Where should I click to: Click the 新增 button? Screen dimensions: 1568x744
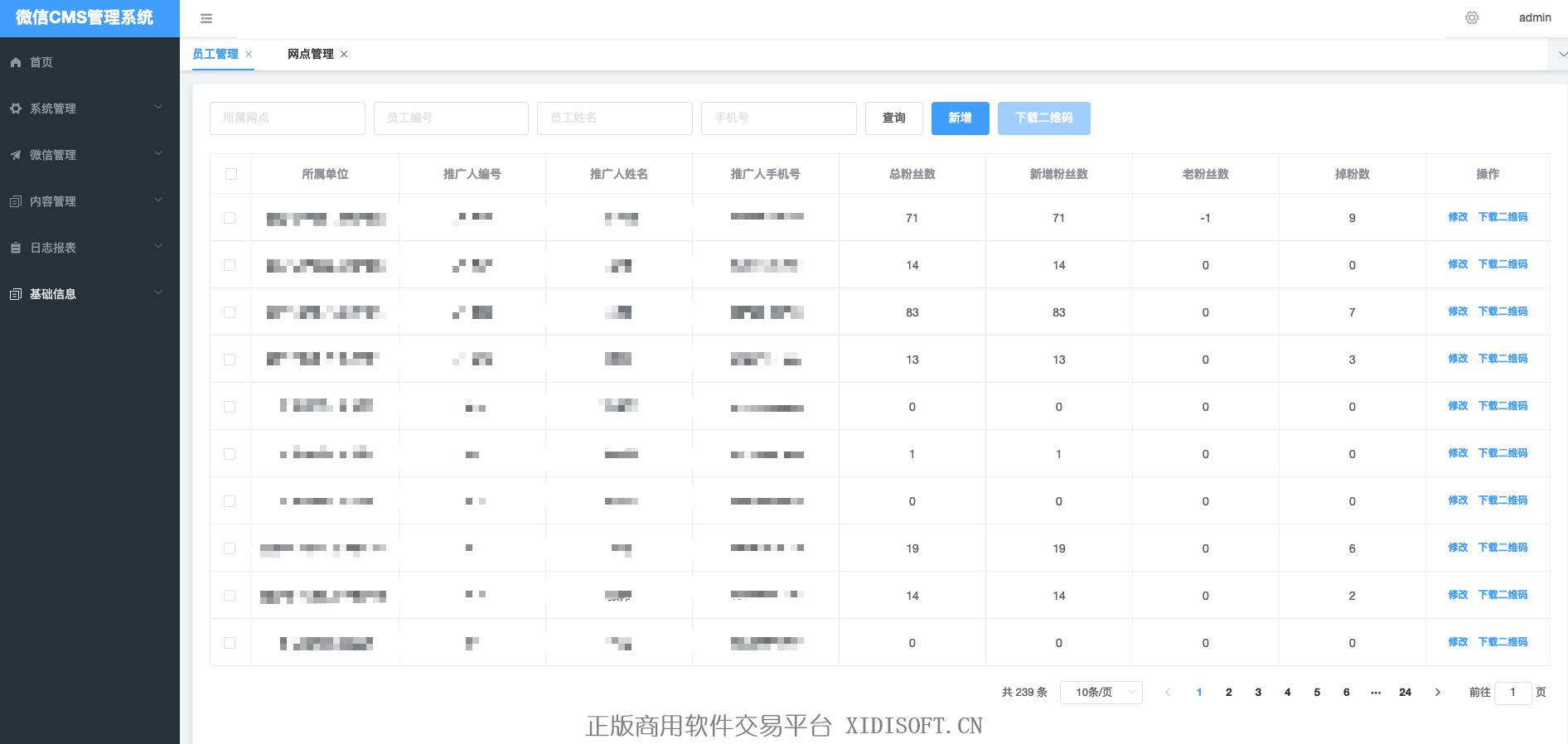click(961, 118)
